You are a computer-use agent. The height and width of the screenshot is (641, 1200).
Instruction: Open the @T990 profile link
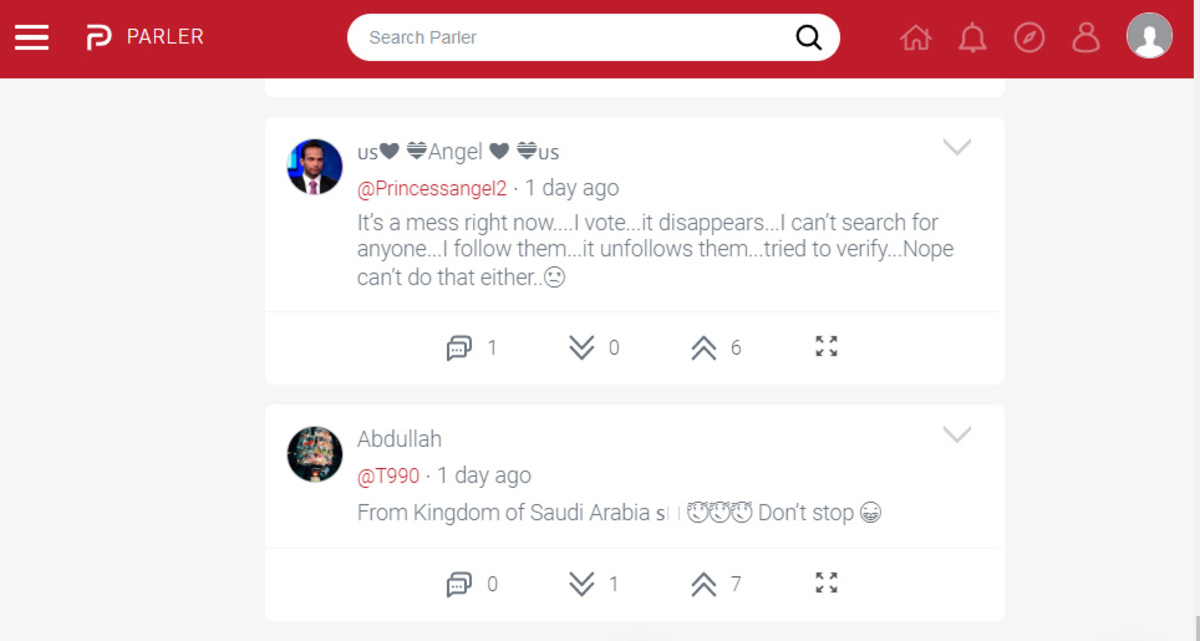(388, 476)
